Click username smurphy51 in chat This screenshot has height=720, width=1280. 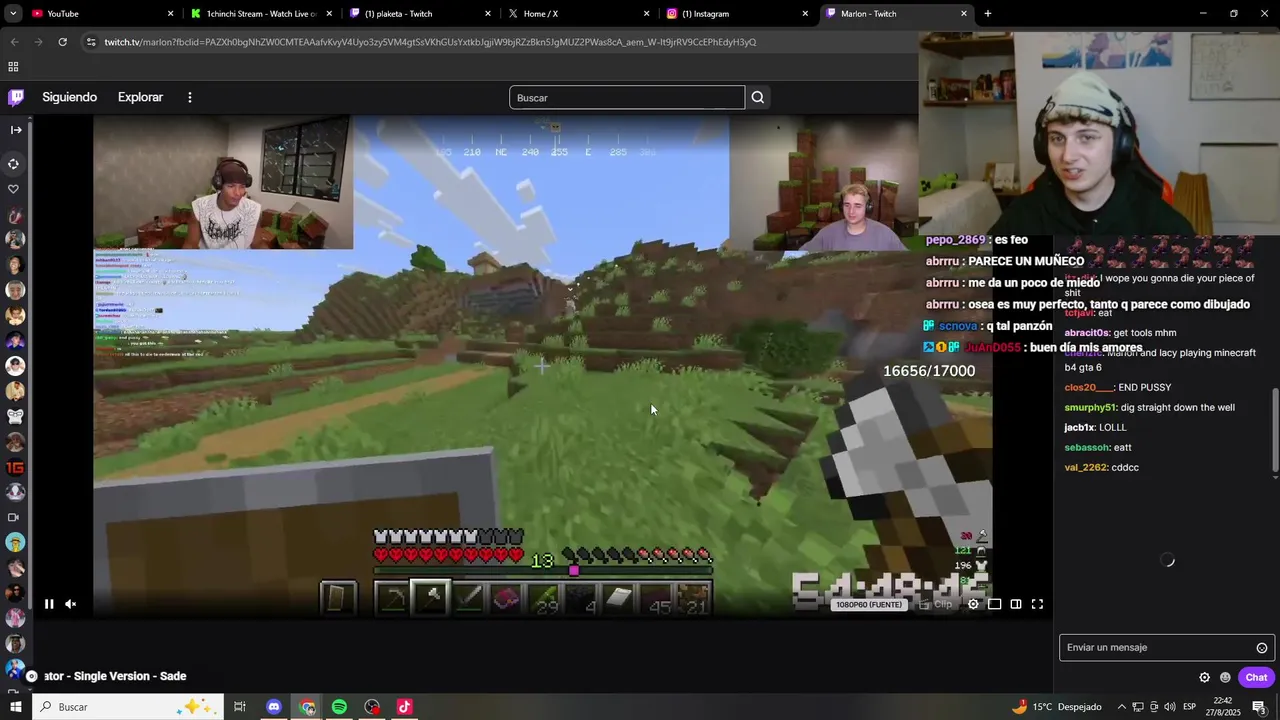(x=1090, y=407)
